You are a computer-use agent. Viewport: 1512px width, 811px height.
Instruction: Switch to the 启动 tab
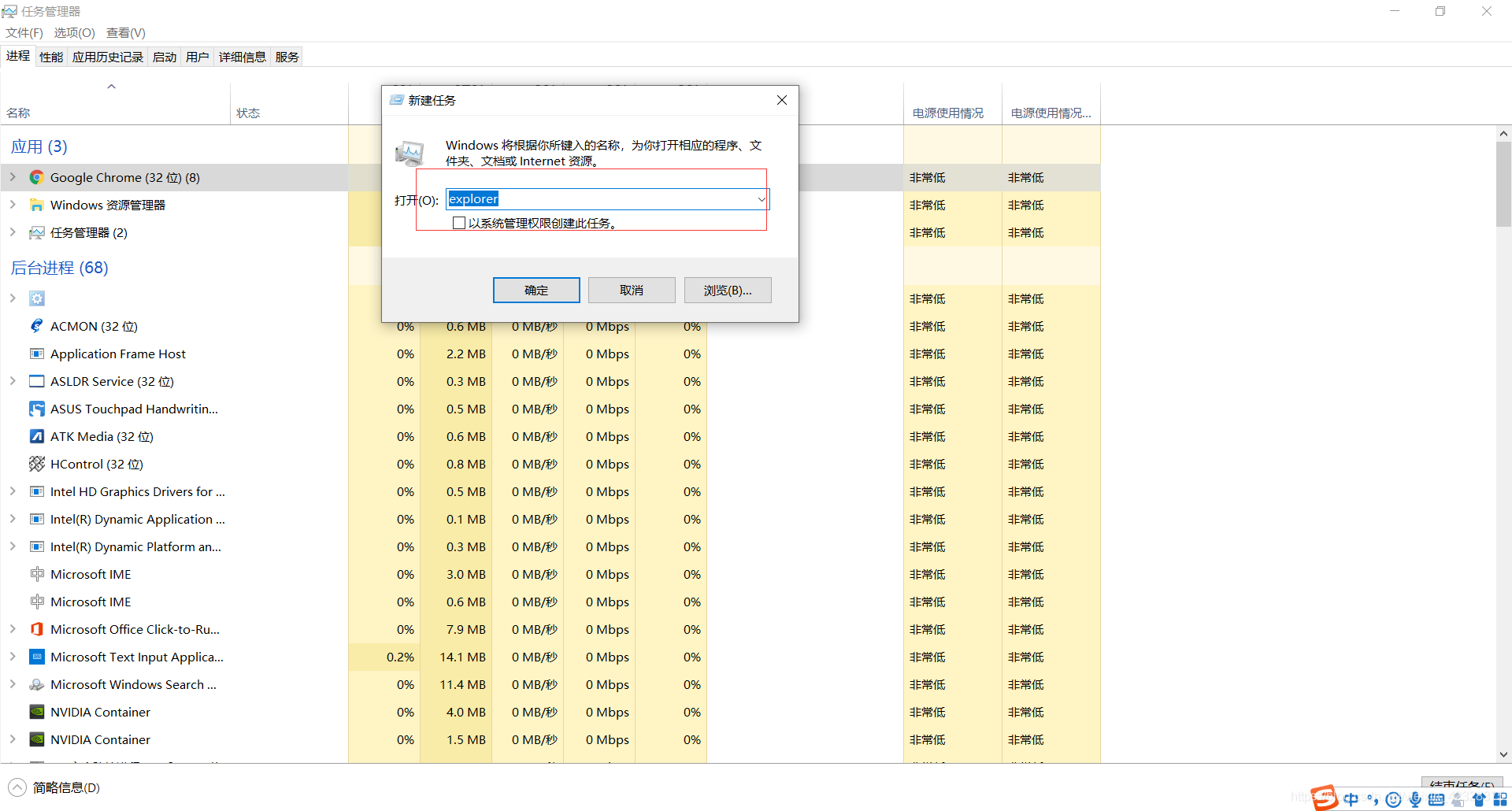(x=165, y=57)
